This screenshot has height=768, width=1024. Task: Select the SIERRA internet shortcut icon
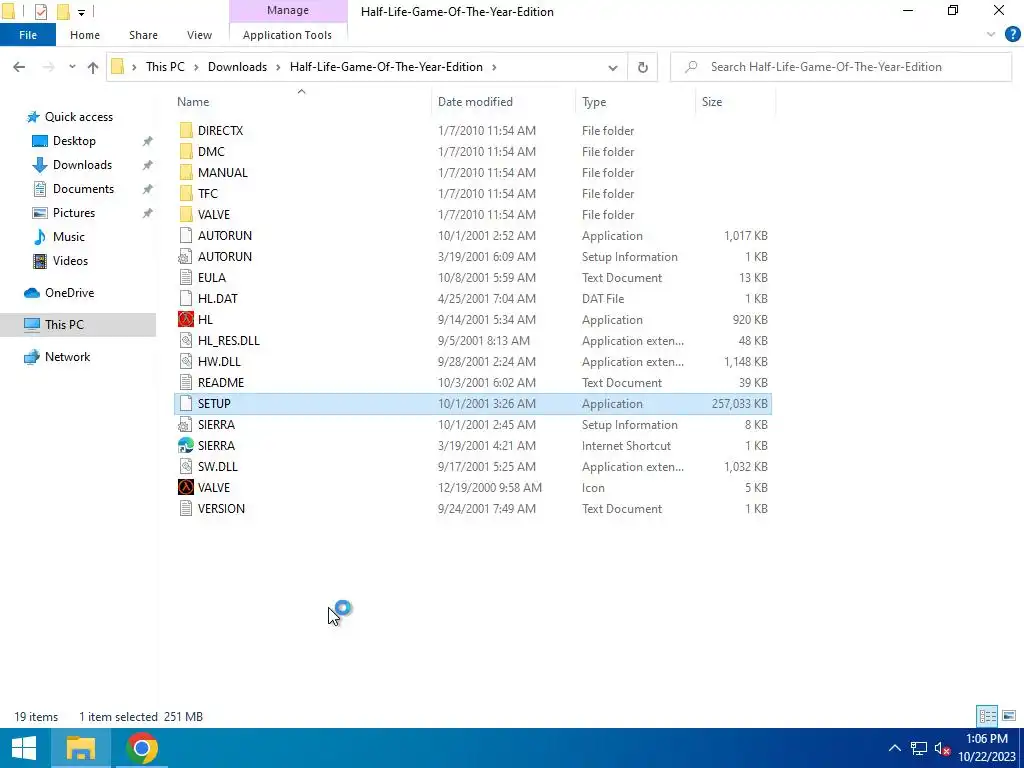click(186, 445)
